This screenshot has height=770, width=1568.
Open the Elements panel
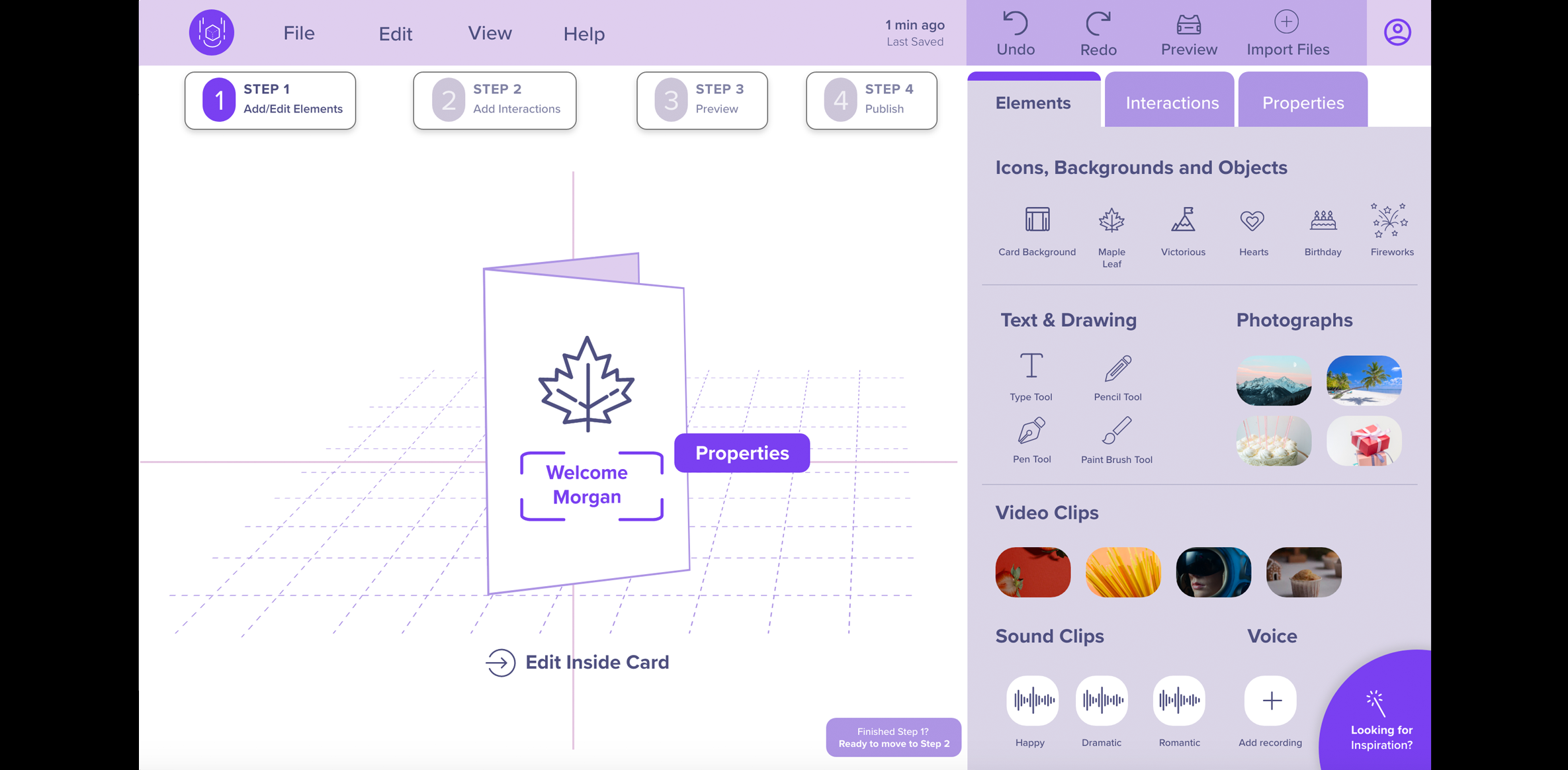[x=1033, y=102]
